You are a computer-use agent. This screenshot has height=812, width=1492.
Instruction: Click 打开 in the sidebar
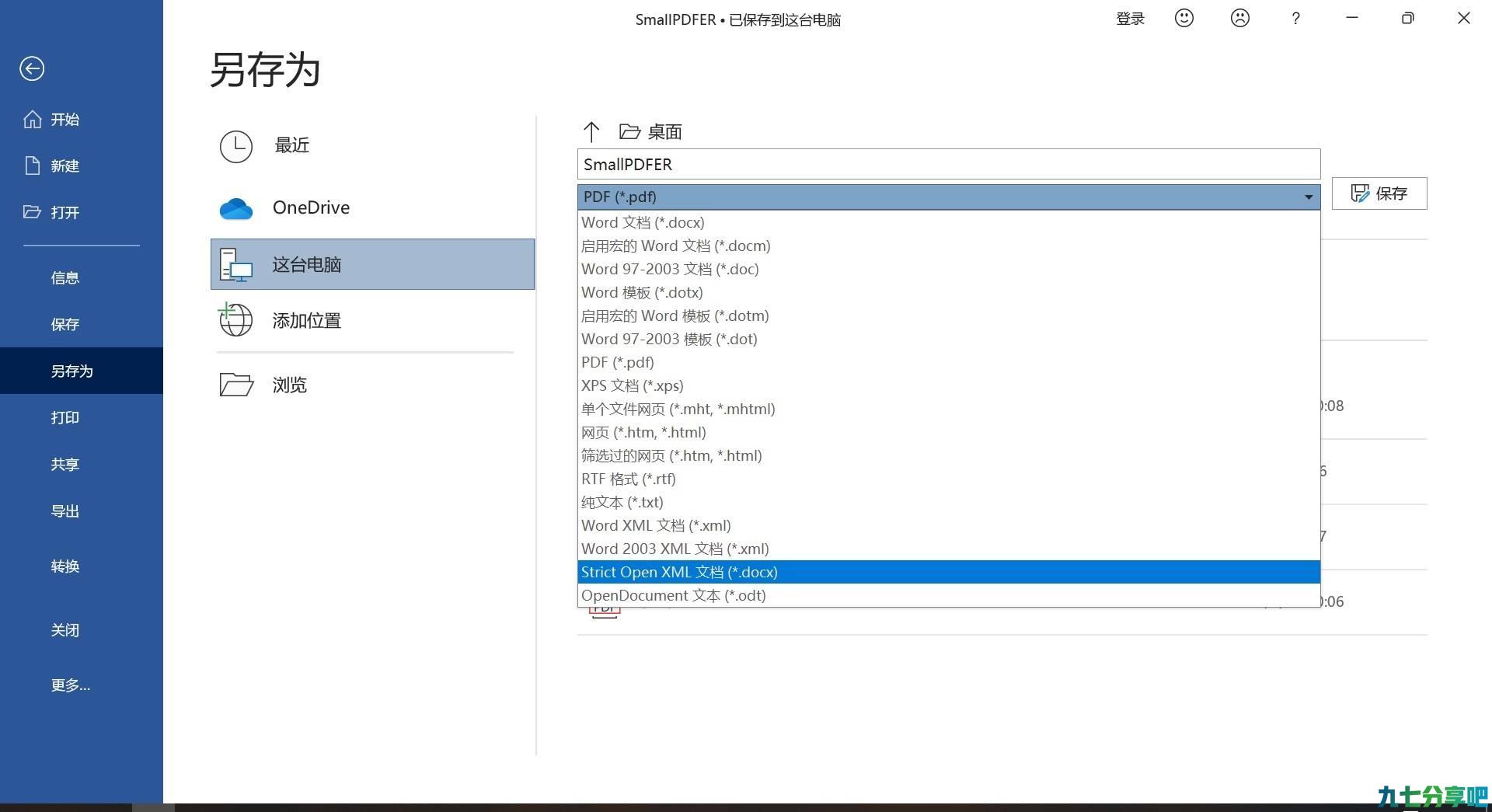pyautogui.click(x=65, y=212)
